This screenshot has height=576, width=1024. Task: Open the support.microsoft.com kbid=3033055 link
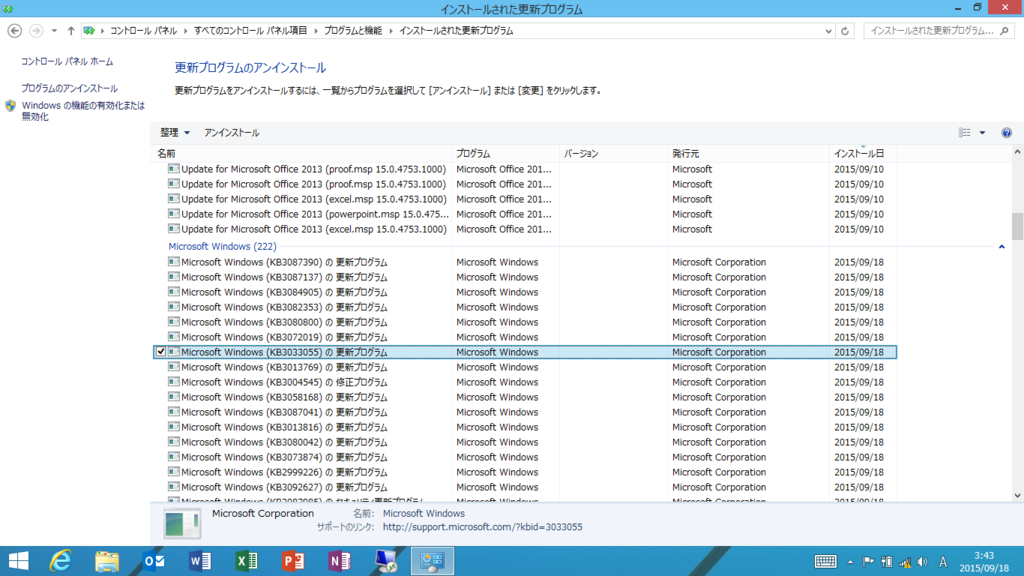(483, 527)
